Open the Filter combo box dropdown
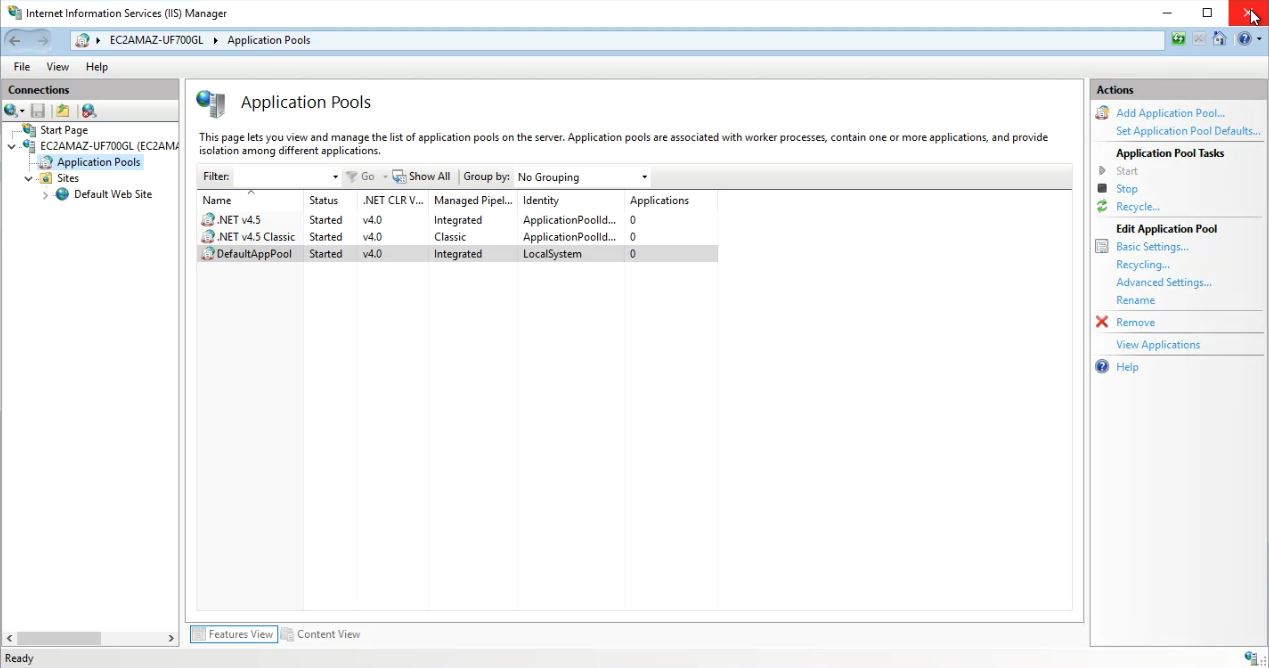Image resolution: width=1269 pixels, height=668 pixels. click(x=335, y=177)
